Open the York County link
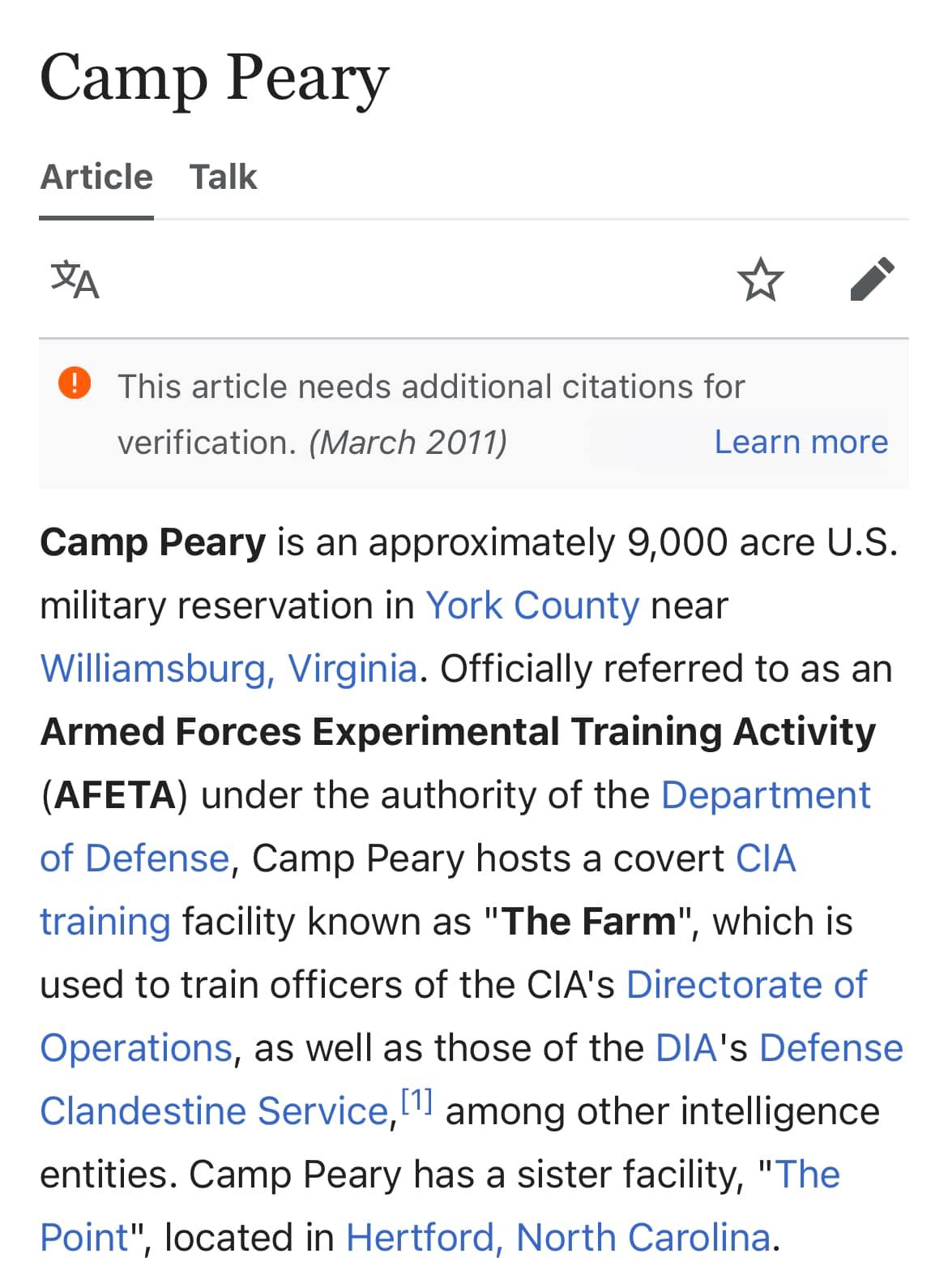The height and width of the screenshot is (1288, 948). [x=532, y=605]
